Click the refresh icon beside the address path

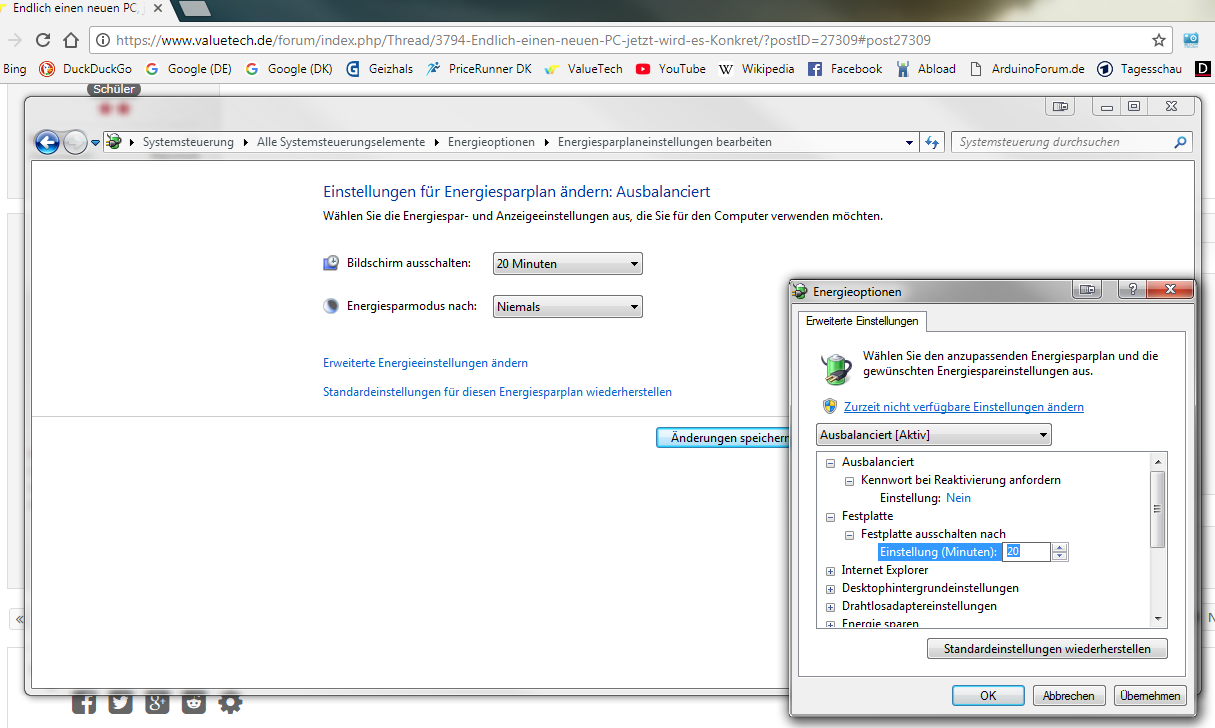click(x=932, y=142)
